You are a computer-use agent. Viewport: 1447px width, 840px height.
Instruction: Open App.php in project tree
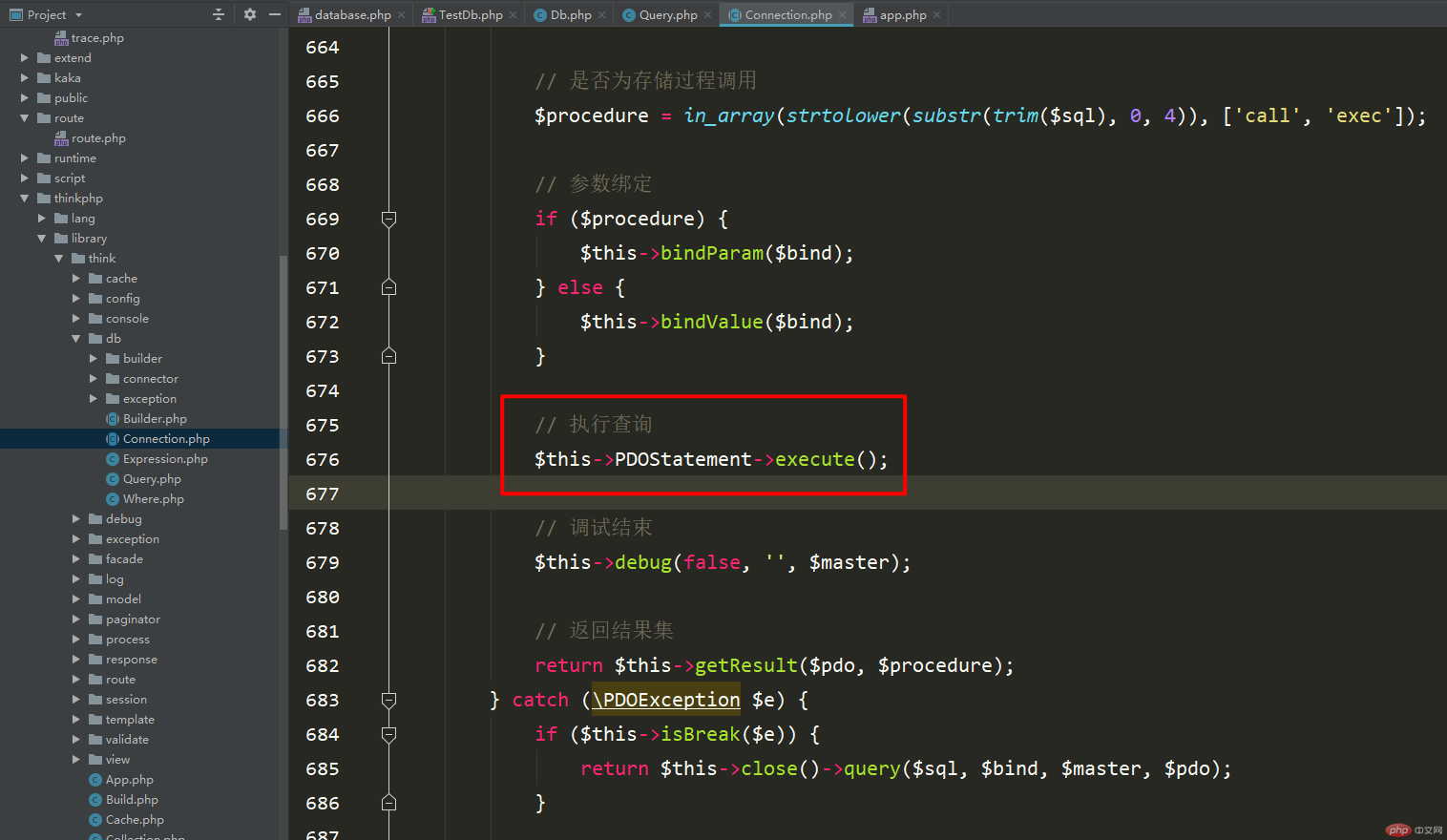(x=129, y=780)
